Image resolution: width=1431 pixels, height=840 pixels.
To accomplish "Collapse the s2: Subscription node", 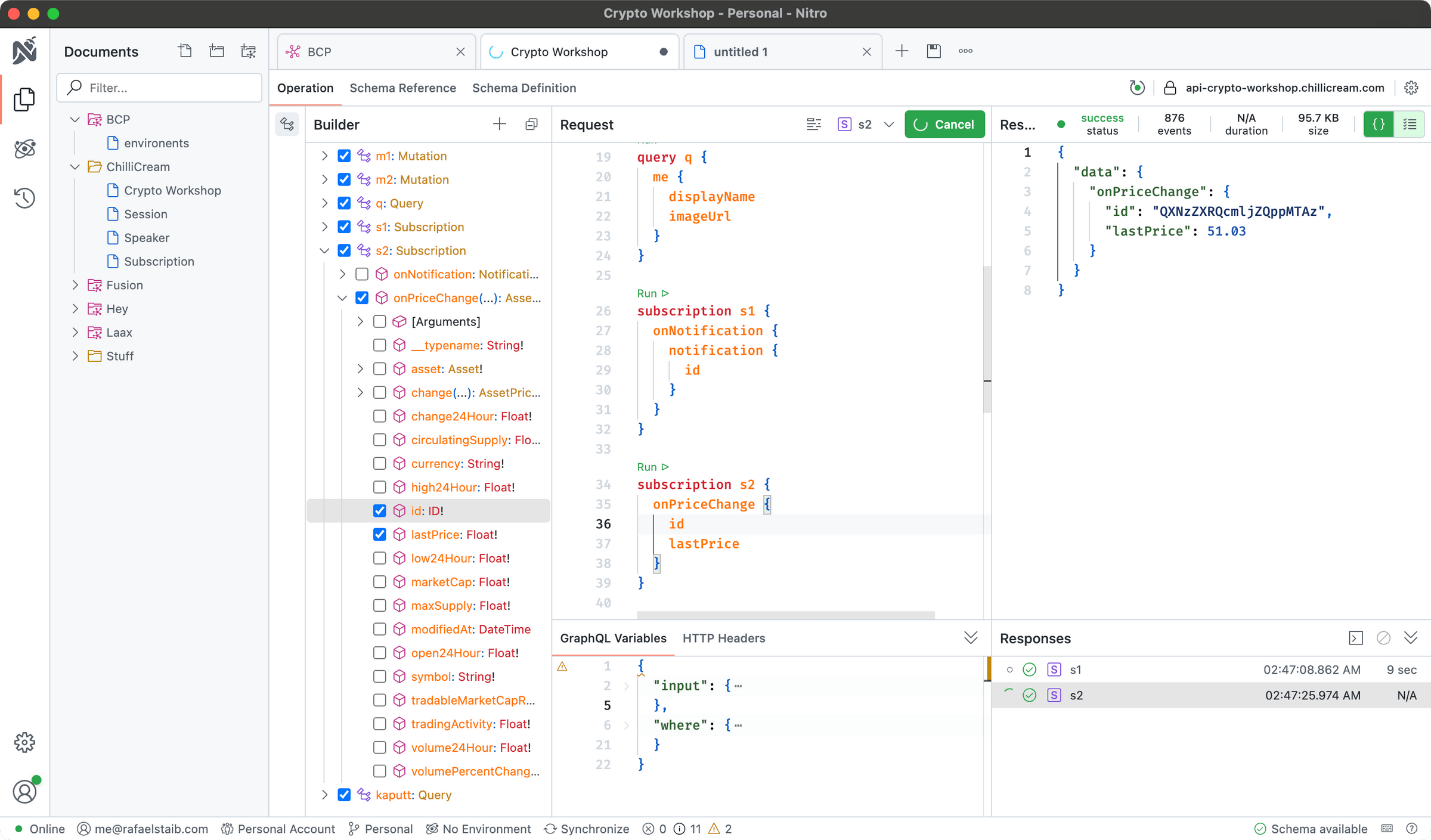I will click(325, 250).
